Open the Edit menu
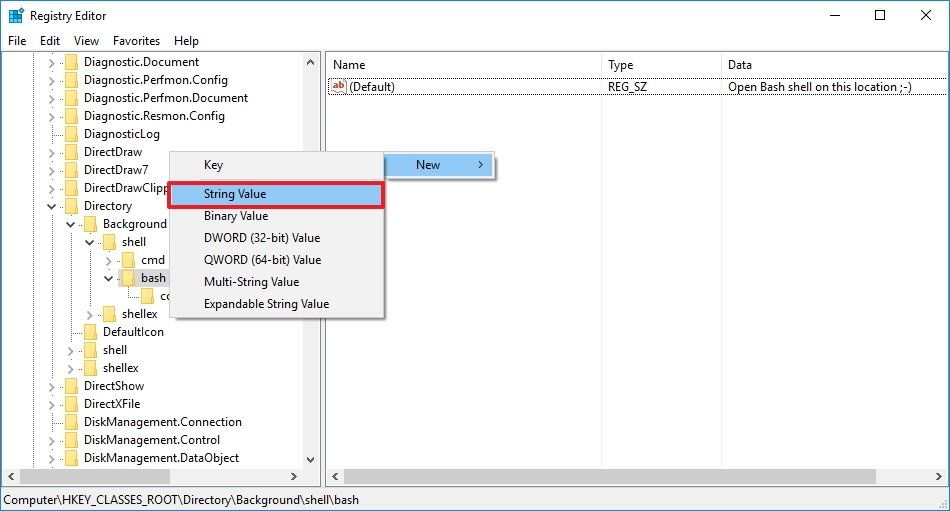The image size is (950, 511). click(x=50, y=41)
